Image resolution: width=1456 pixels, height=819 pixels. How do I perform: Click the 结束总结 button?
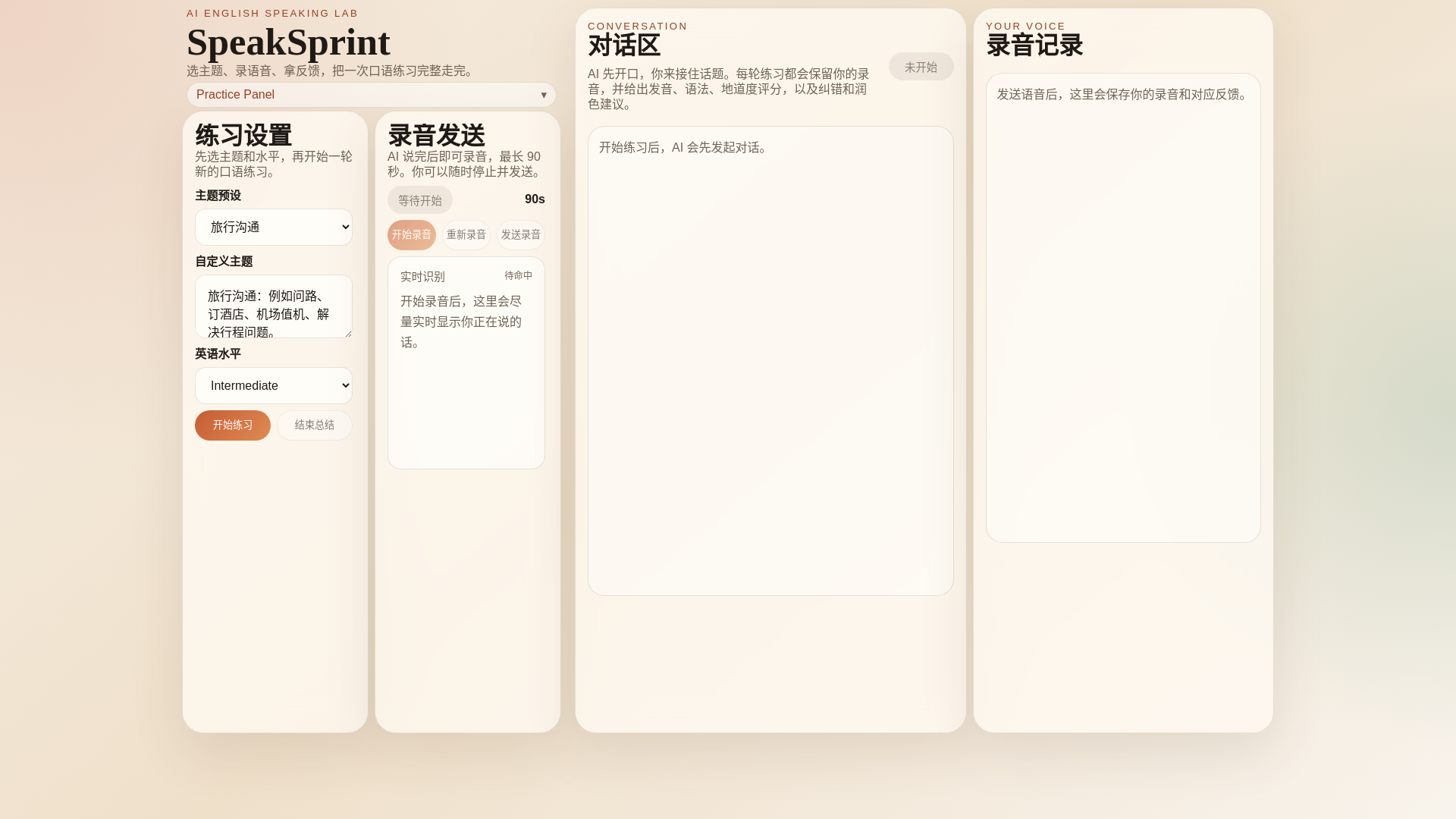(314, 425)
